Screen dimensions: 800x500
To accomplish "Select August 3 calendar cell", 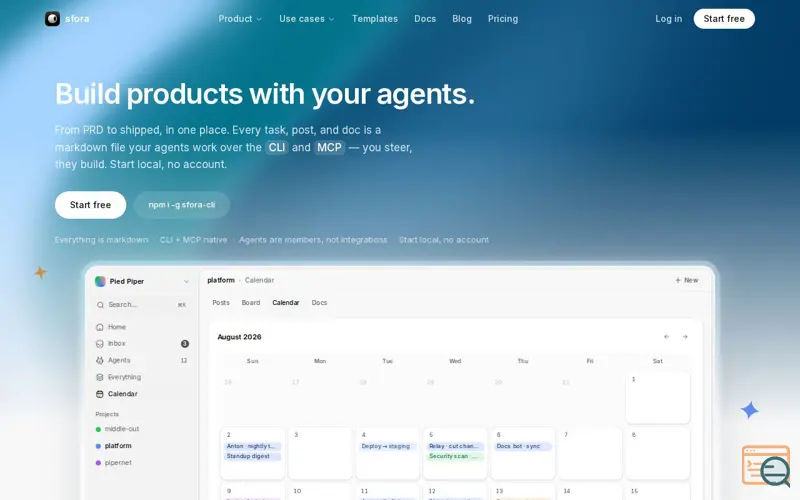I will click(x=320, y=454).
